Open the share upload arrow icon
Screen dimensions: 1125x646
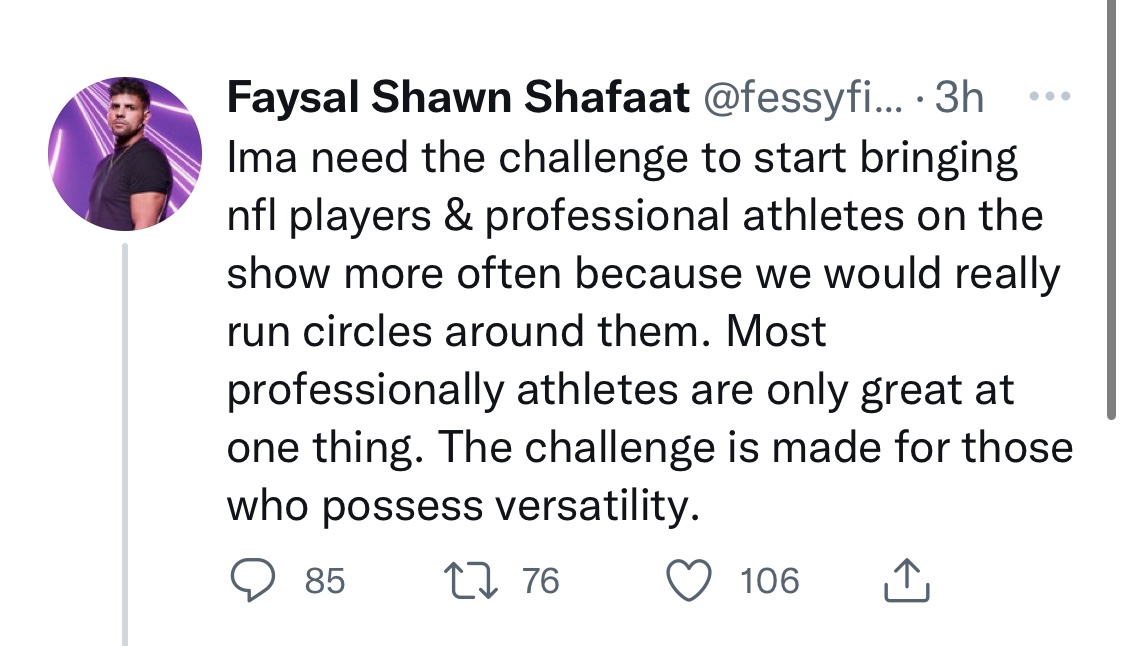pyautogui.click(x=906, y=580)
